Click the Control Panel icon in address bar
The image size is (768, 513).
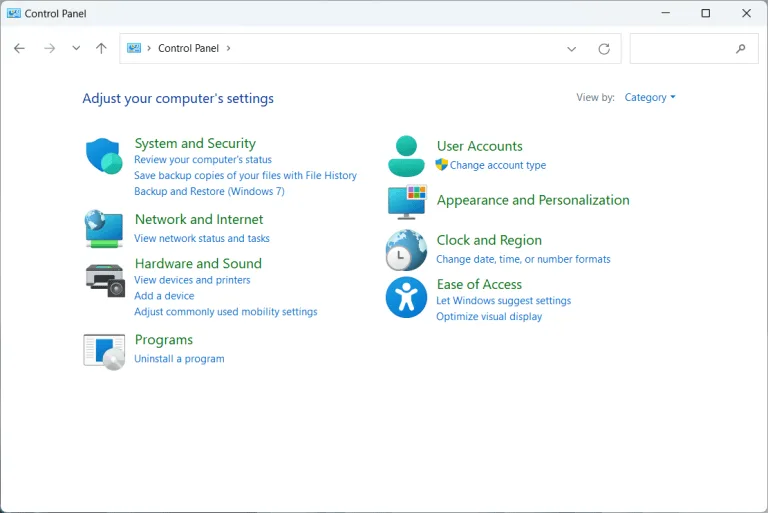pyautogui.click(x=134, y=48)
